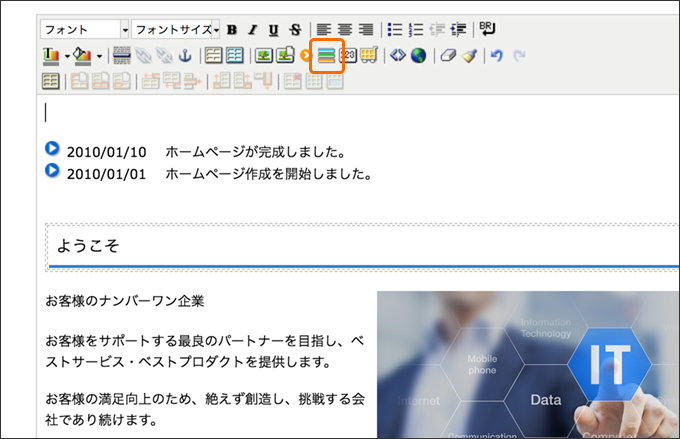Click the unlink broken chain icon
680x439 pixels.
pos(164,56)
